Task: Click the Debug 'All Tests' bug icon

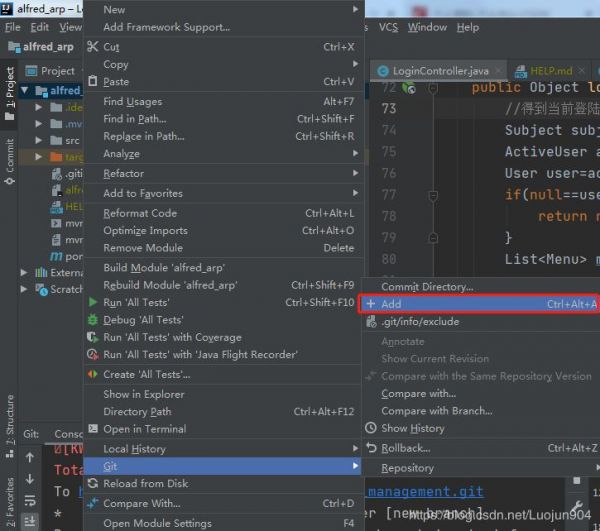Action: [93, 319]
